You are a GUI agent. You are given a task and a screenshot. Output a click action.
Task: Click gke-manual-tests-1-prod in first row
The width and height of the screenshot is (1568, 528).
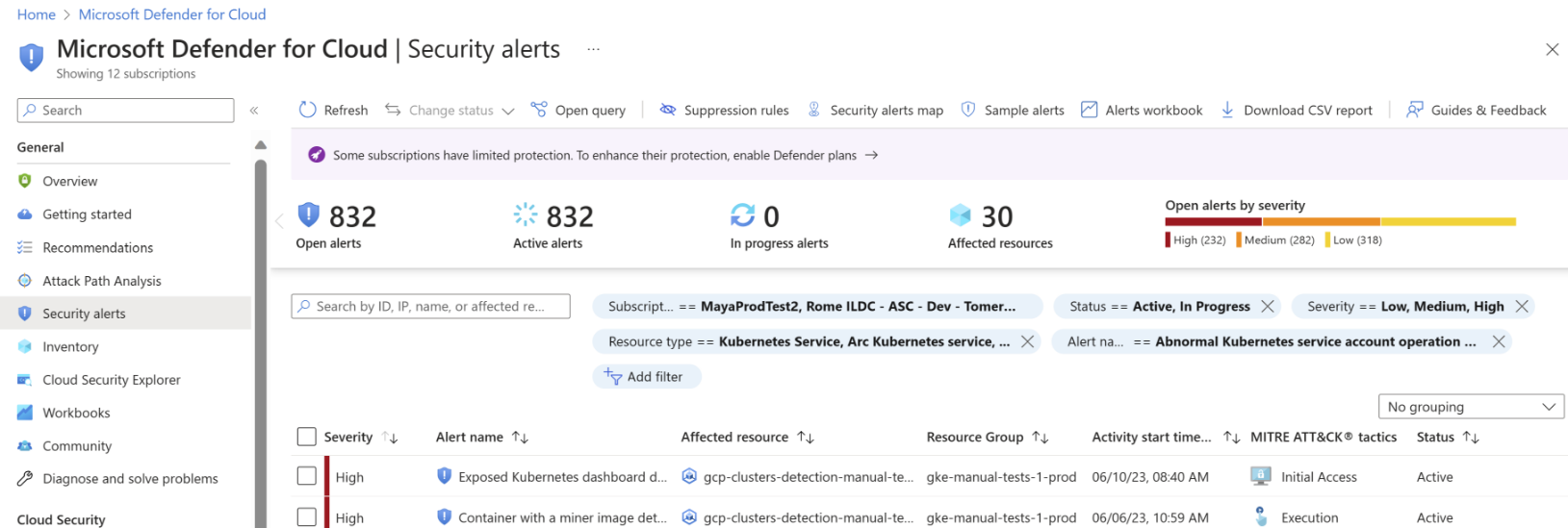click(x=1001, y=477)
